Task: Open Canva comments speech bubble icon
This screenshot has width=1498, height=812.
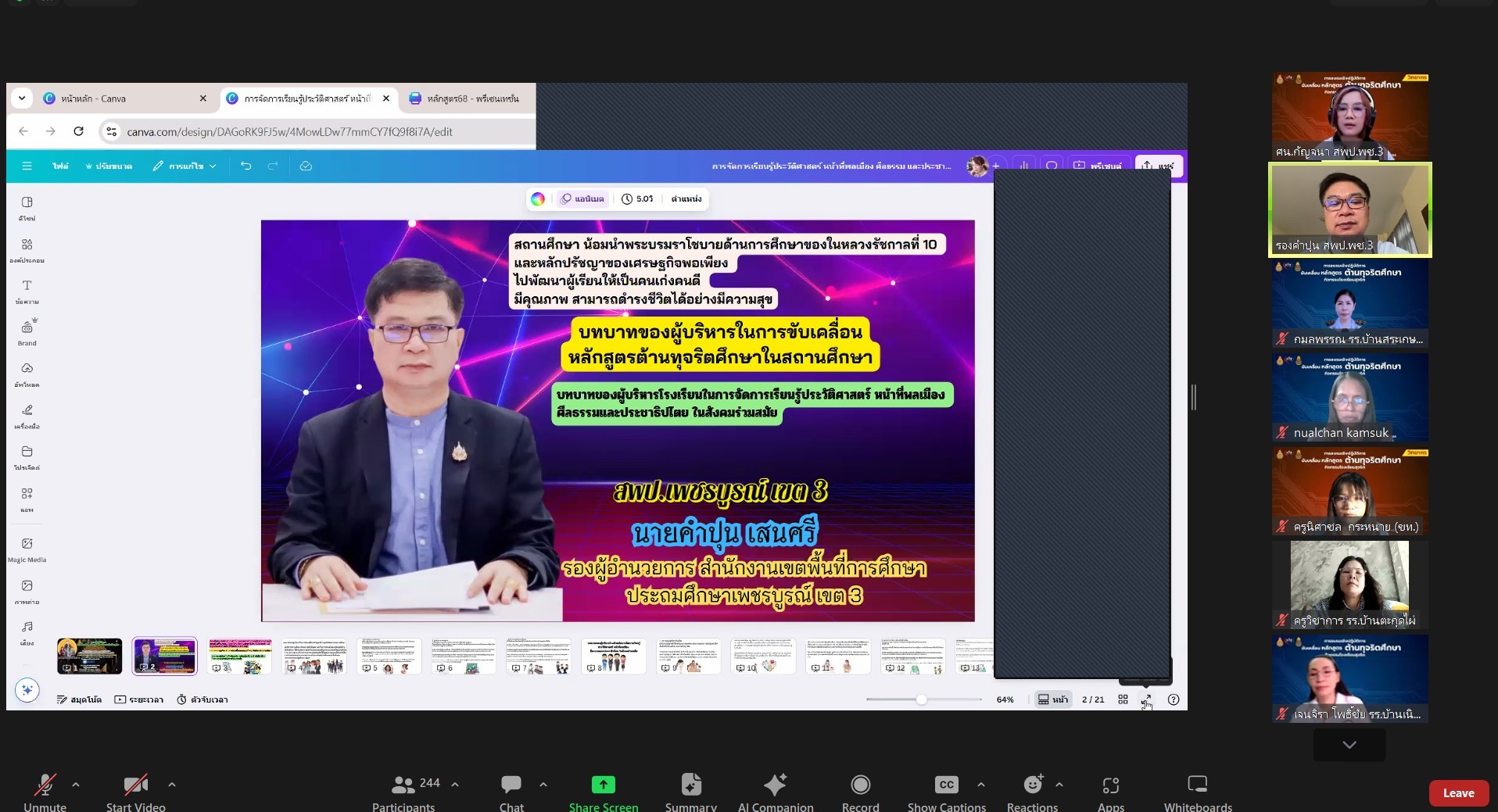Action: (1052, 166)
